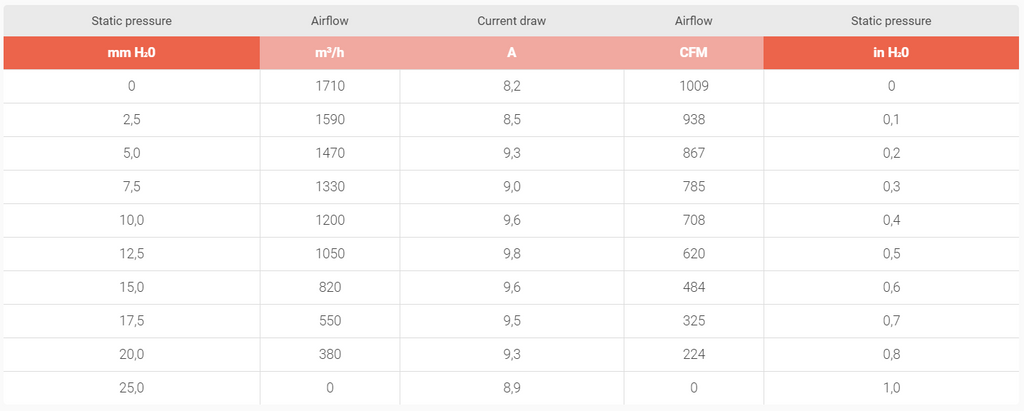This screenshot has width=1024, height=411.
Task: Click the Current draw label
Action: point(511,21)
